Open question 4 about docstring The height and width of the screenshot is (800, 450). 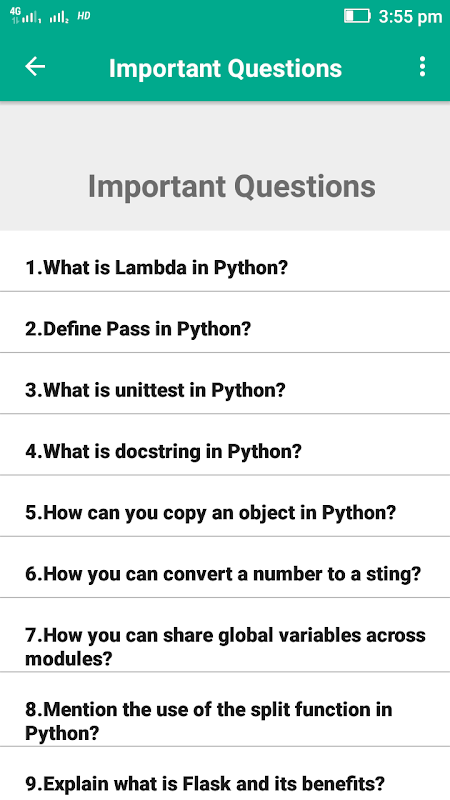[x=225, y=451]
